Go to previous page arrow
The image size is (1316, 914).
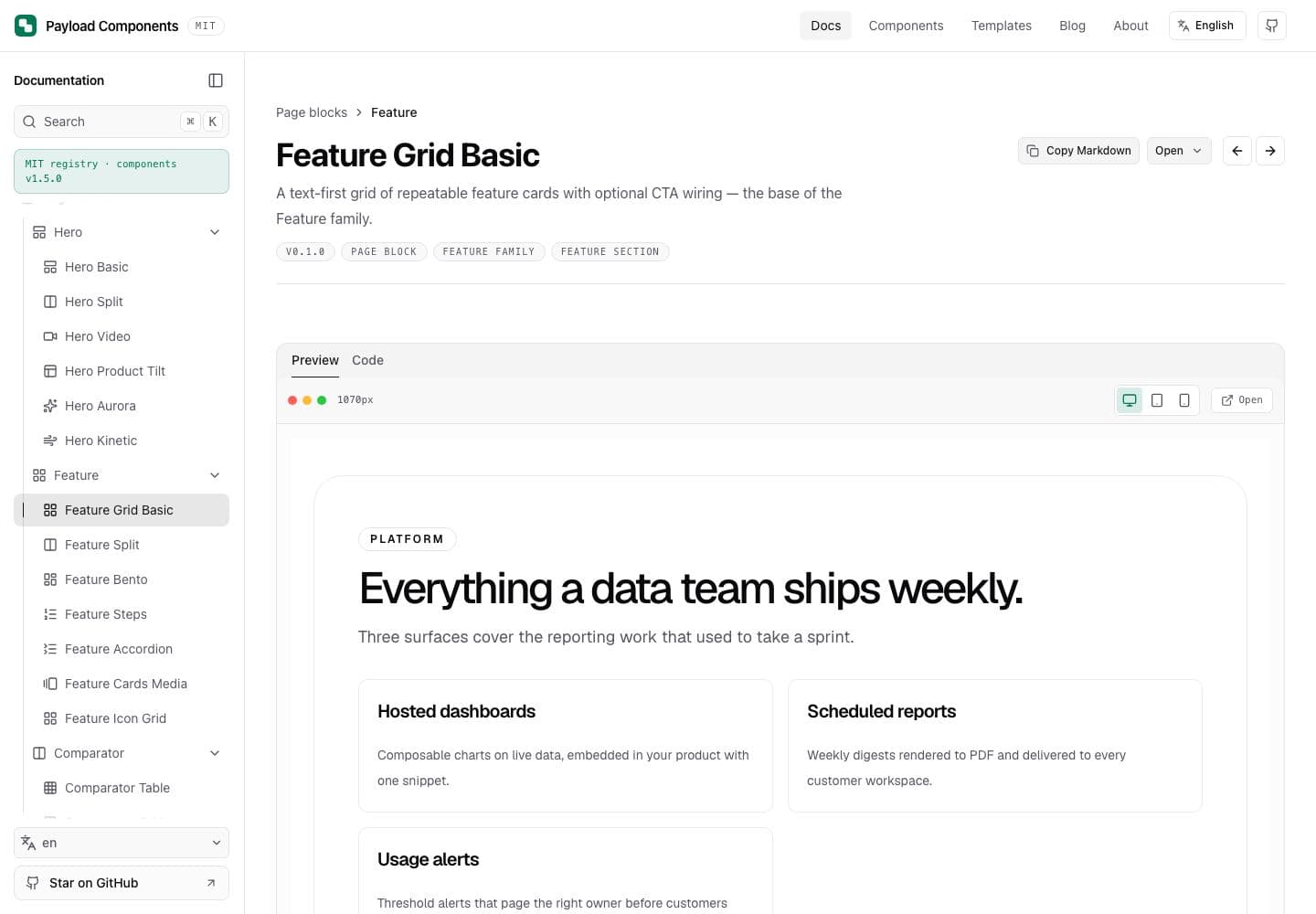point(1237,151)
